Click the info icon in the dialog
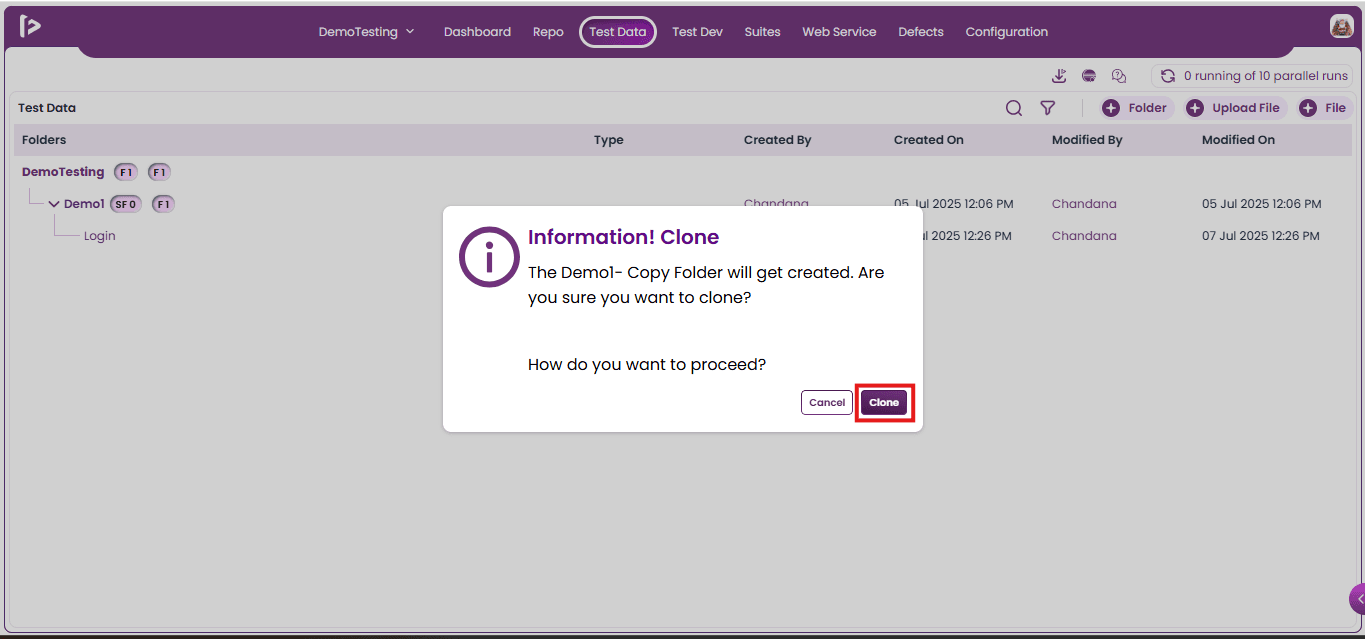Viewport: 1365px width, 639px height. tap(489, 256)
